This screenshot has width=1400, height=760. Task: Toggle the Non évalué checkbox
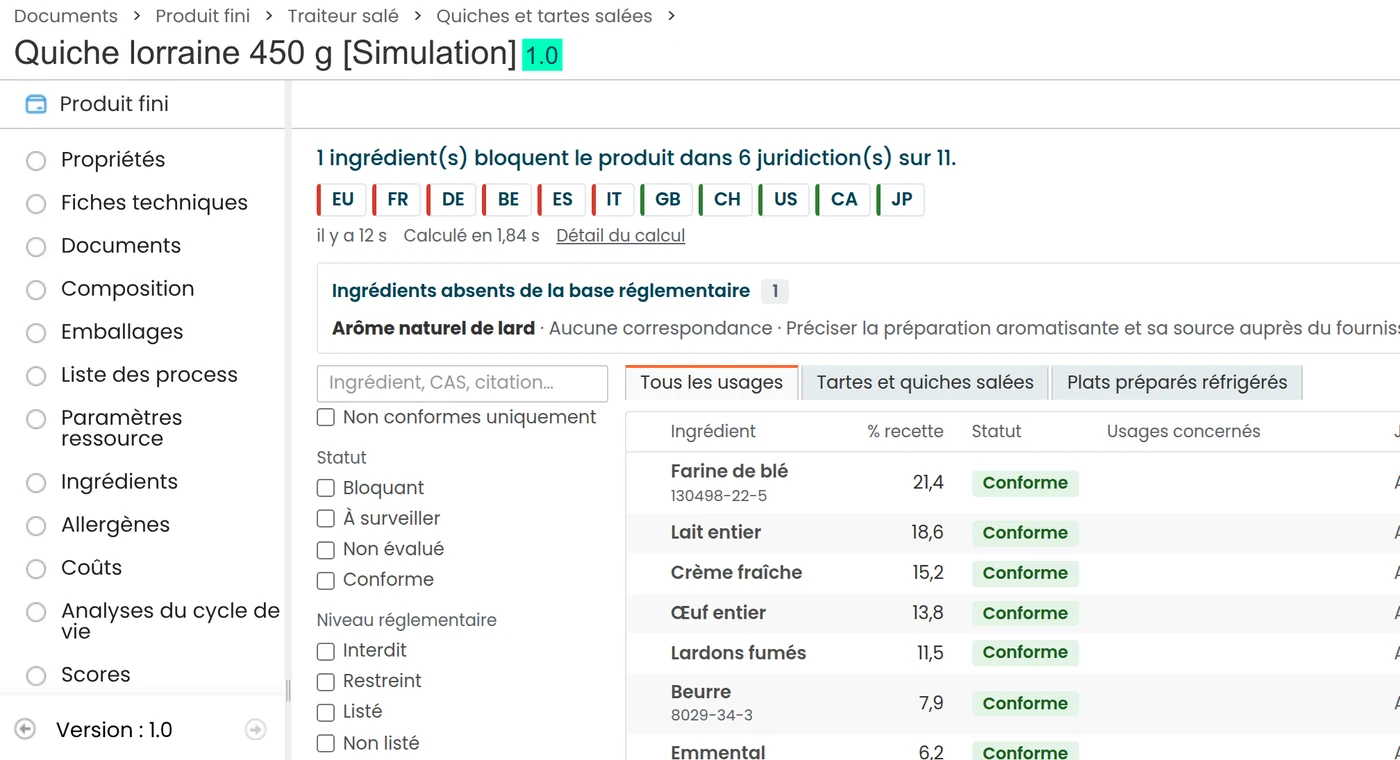click(x=326, y=549)
